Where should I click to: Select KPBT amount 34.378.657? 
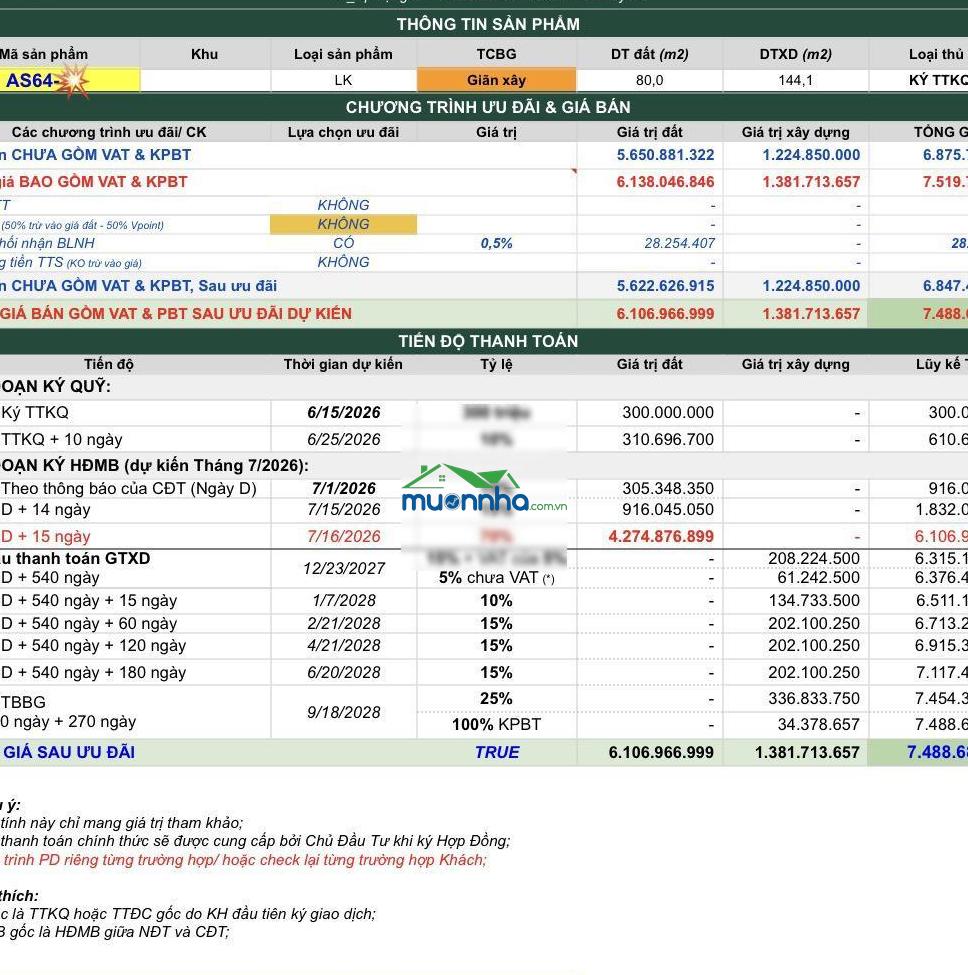pyautogui.click(x=818, y=724)
